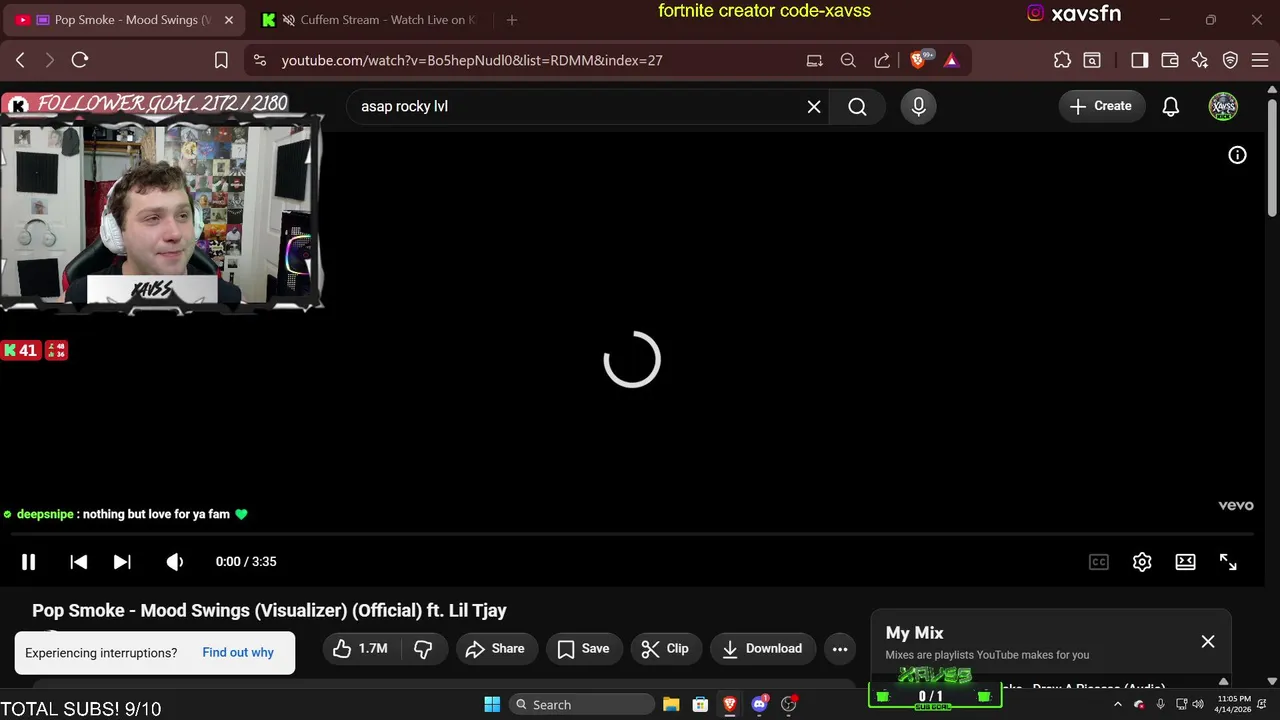Open Windows Start menu
This screenshot has height=720, width=1280.
492,704
